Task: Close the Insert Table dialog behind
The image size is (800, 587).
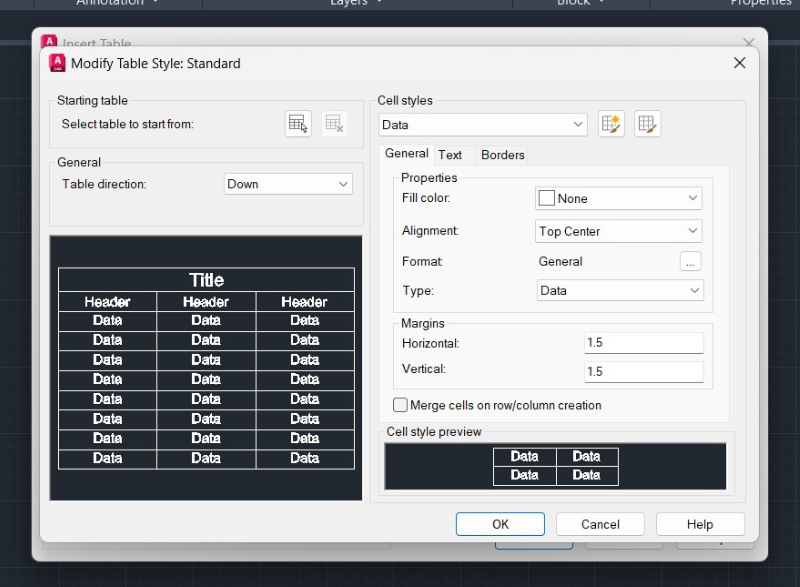Action: pos(748,43)
